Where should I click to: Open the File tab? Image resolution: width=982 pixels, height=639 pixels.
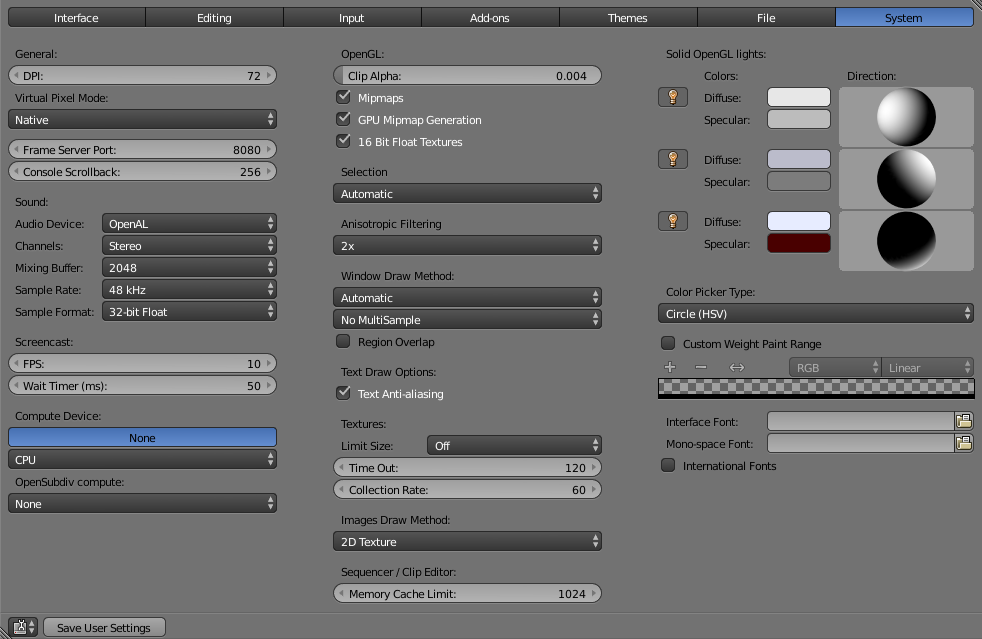767,18
